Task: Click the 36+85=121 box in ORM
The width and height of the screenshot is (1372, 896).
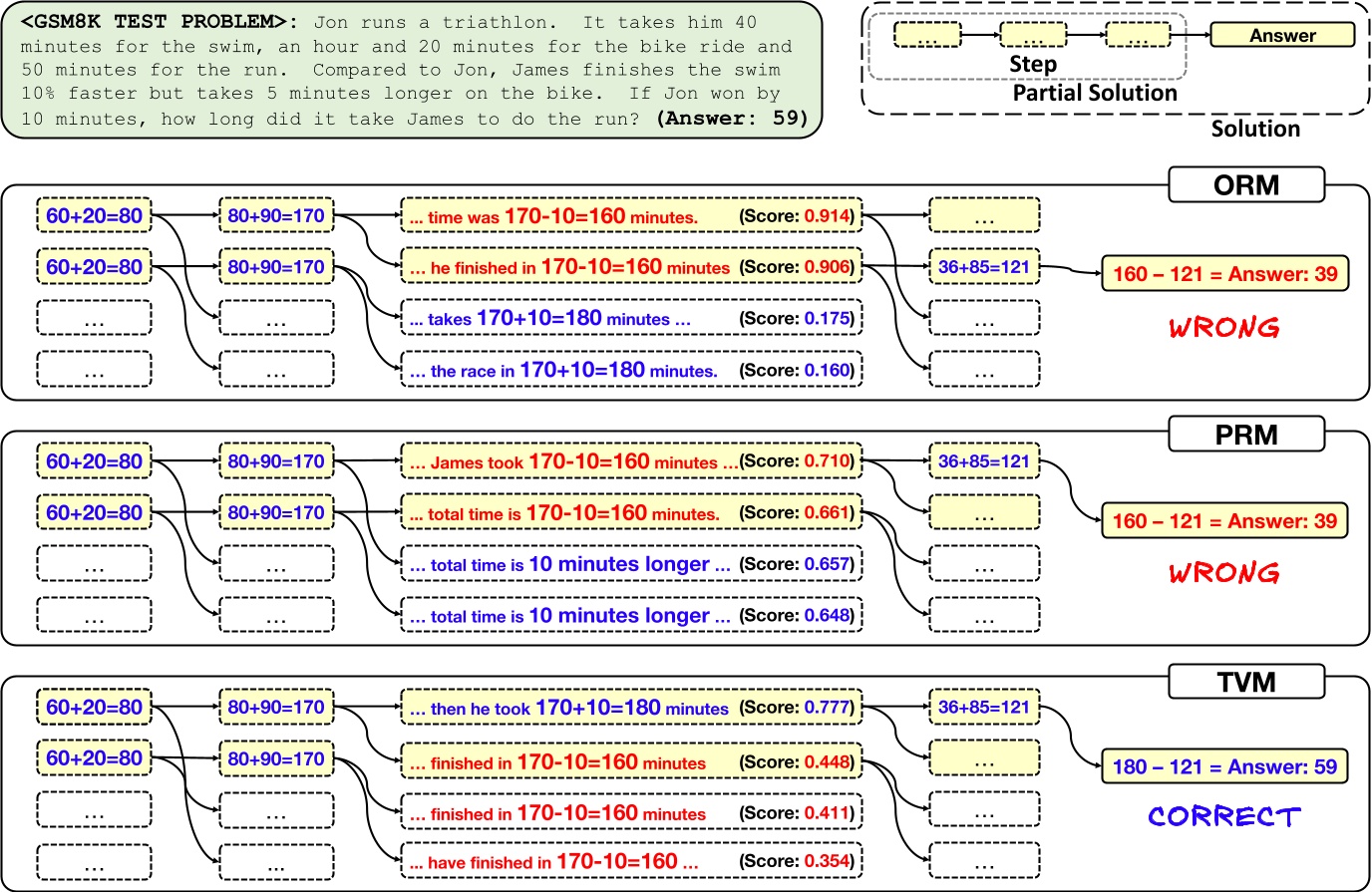Action: point(983,267)
